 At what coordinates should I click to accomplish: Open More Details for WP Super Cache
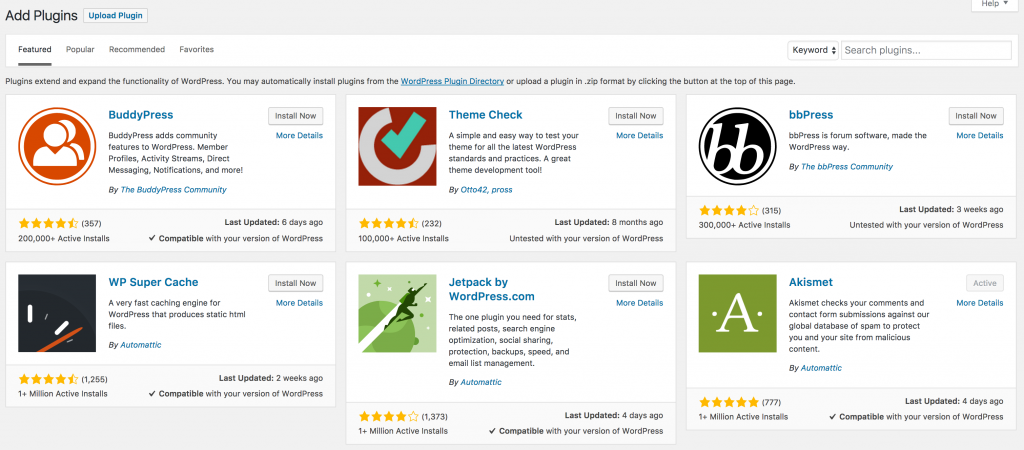pyautogui.click(x=299, y=303)
